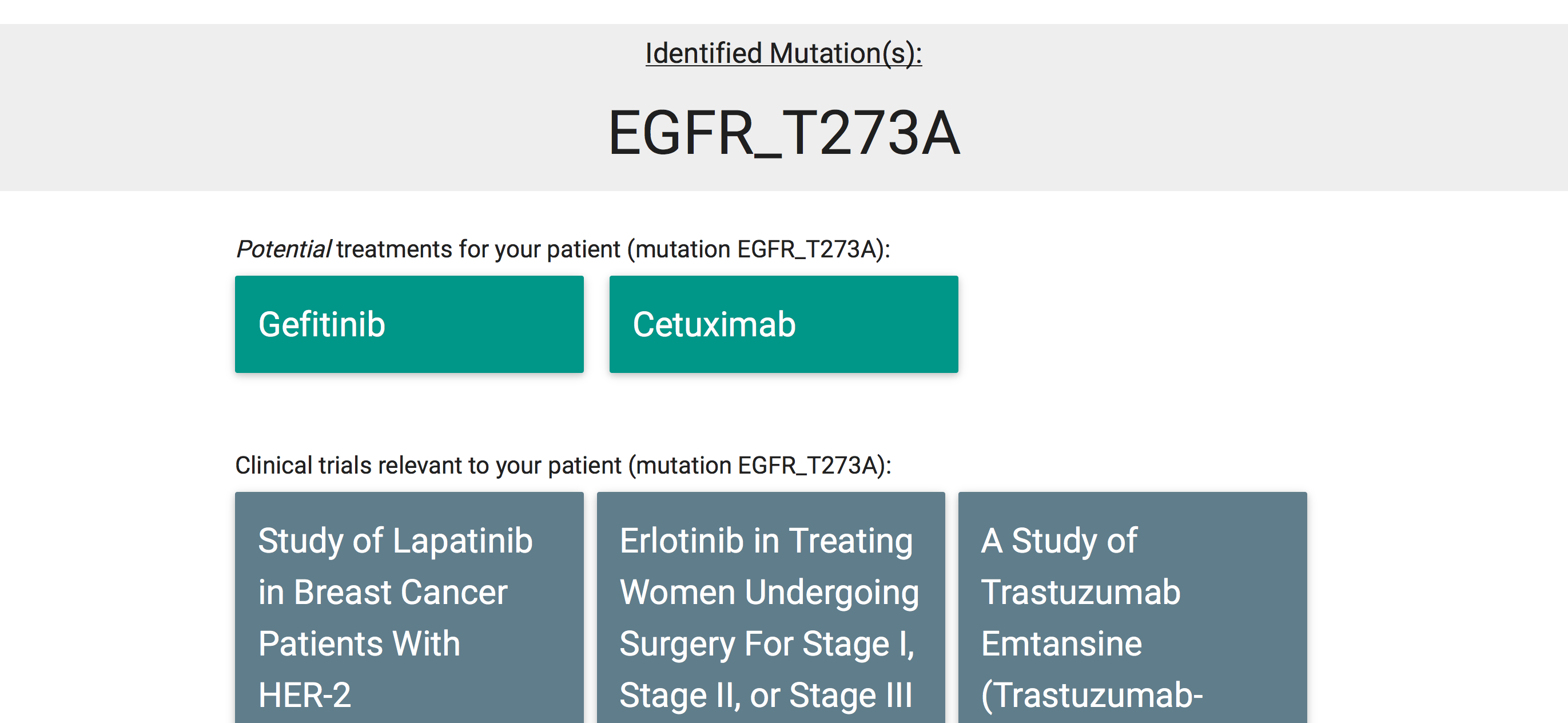Click the underlined Identified Mutation(s) heading
The width and height of the screenshot is (1568, 723).
(783, 54)
